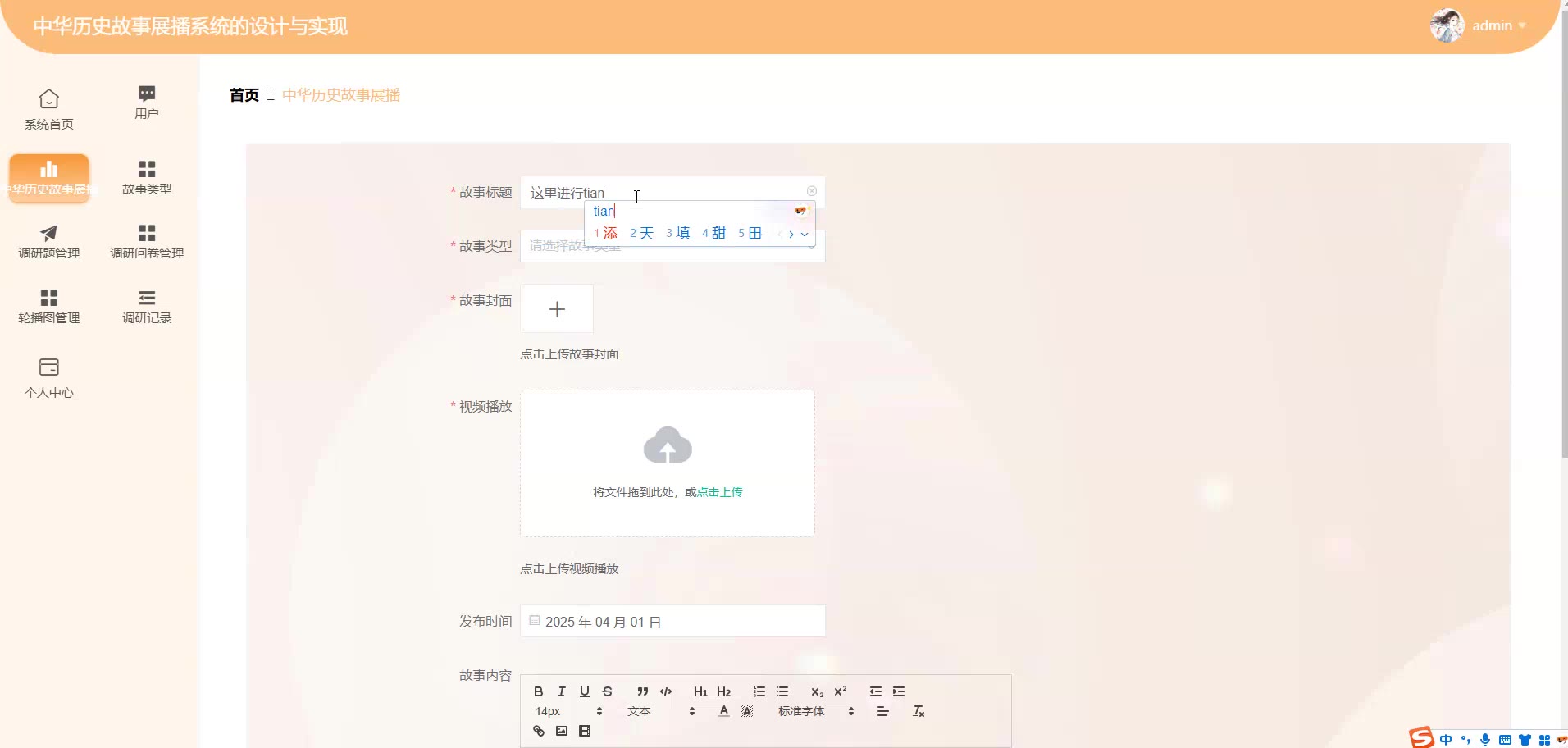The width and height of the screenshot is (1568, 748).
Task: Open Sogou skin (shirt) settings
Action: coord(1525,740)
